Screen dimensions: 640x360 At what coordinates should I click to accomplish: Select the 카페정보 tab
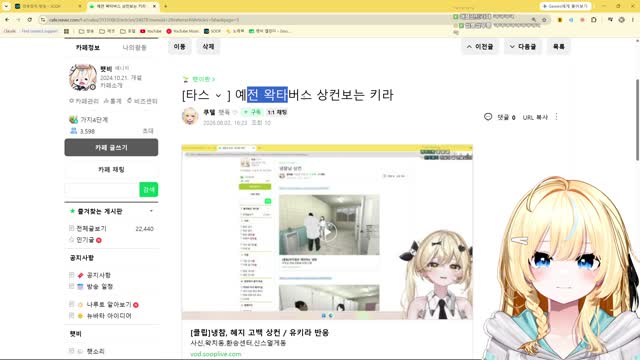(x=88, y=47)
